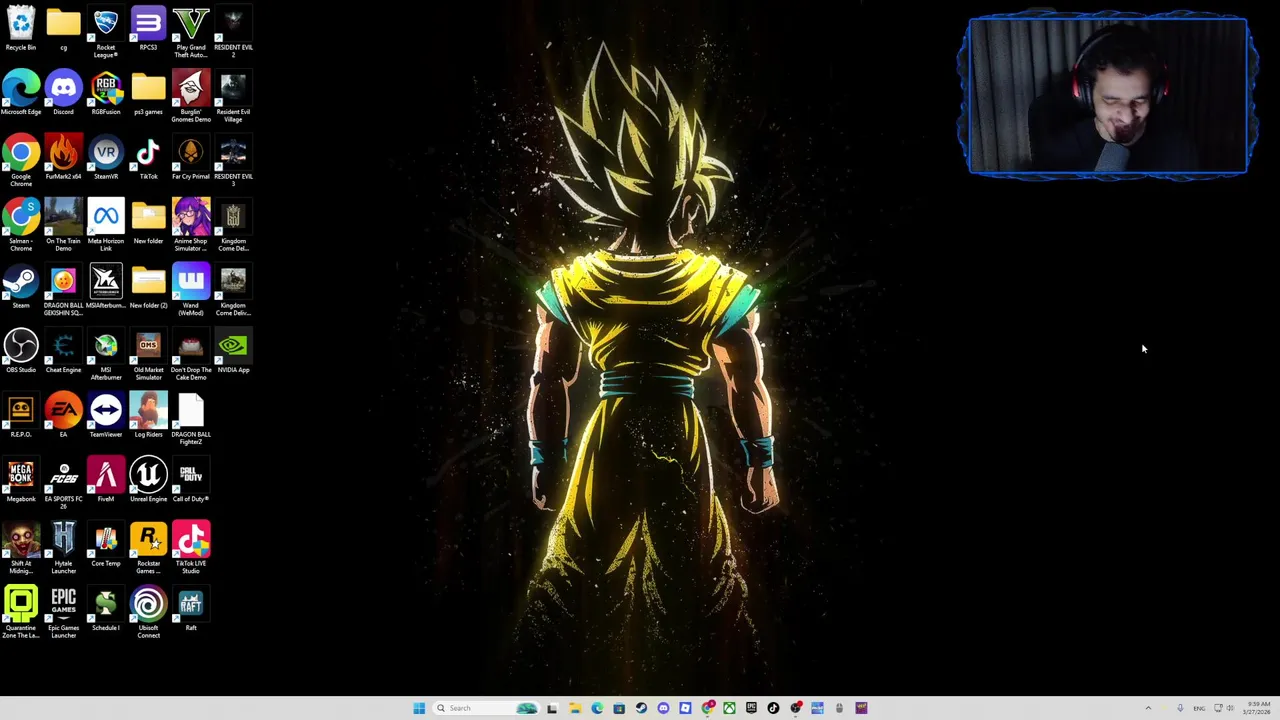This screenshot has width=1280, height=720.
Task: Launch the Hytale Launcher shortcut
Action: (x=63, y=549)
